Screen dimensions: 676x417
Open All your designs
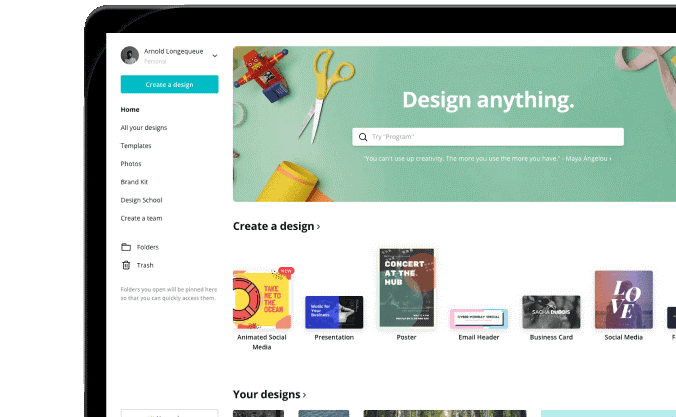pyautogui.click(x=144, y=128)
